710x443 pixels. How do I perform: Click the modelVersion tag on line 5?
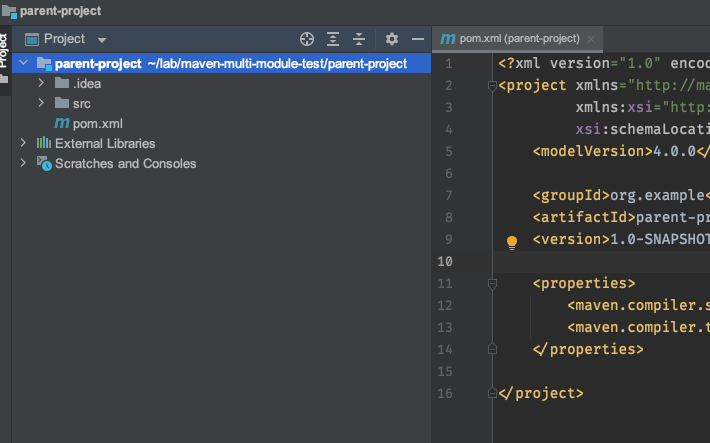click(x=593, y=151)
